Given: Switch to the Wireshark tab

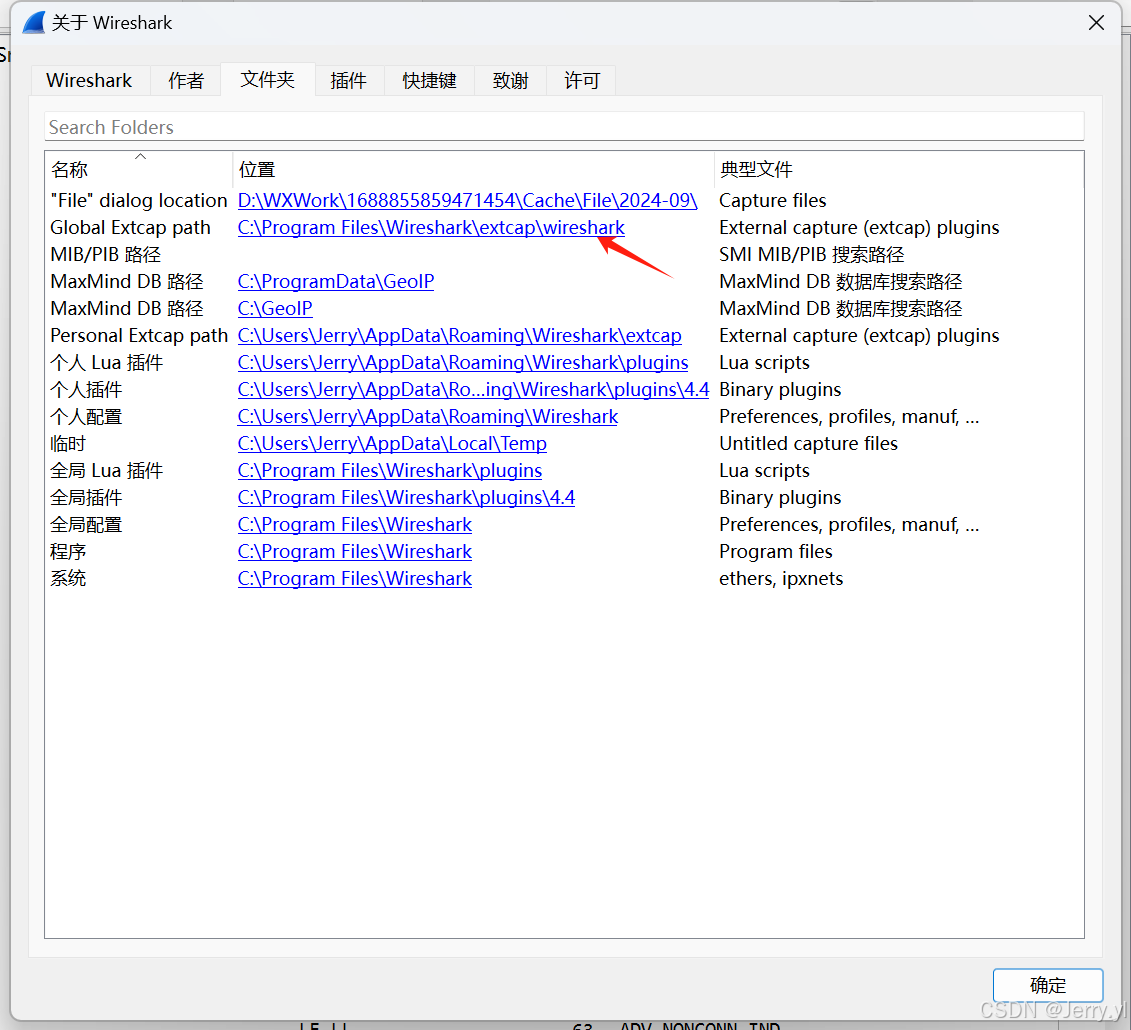Looking at the screenshot, I should (89, 80).
